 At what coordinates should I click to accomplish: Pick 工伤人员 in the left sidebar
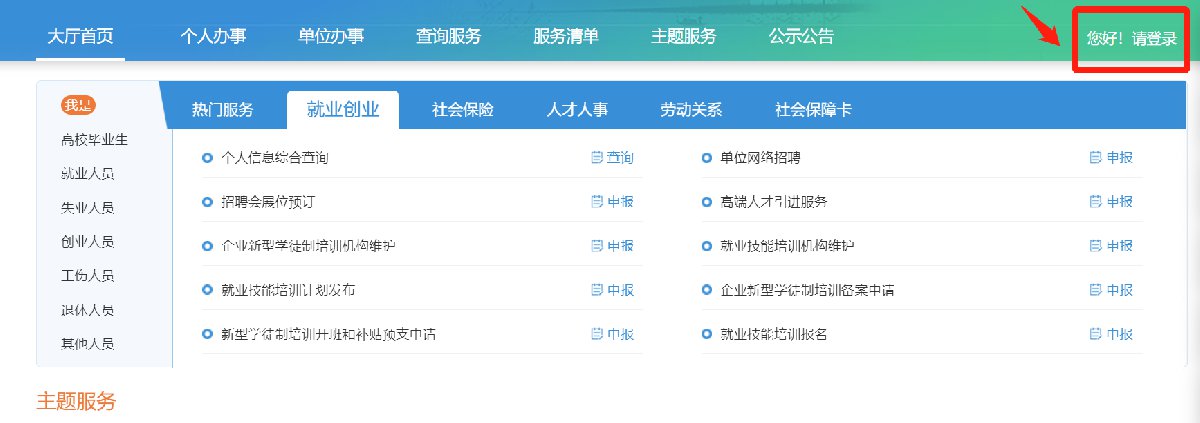[x=87, y=276]
